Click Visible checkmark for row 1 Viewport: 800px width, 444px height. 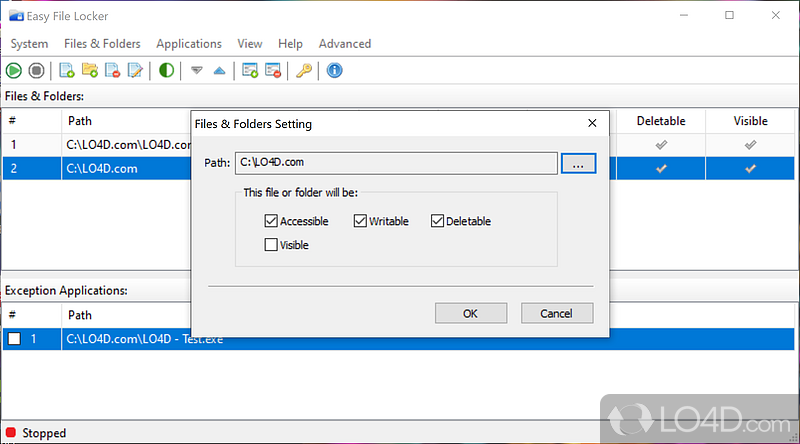click(x=750, y=145)
